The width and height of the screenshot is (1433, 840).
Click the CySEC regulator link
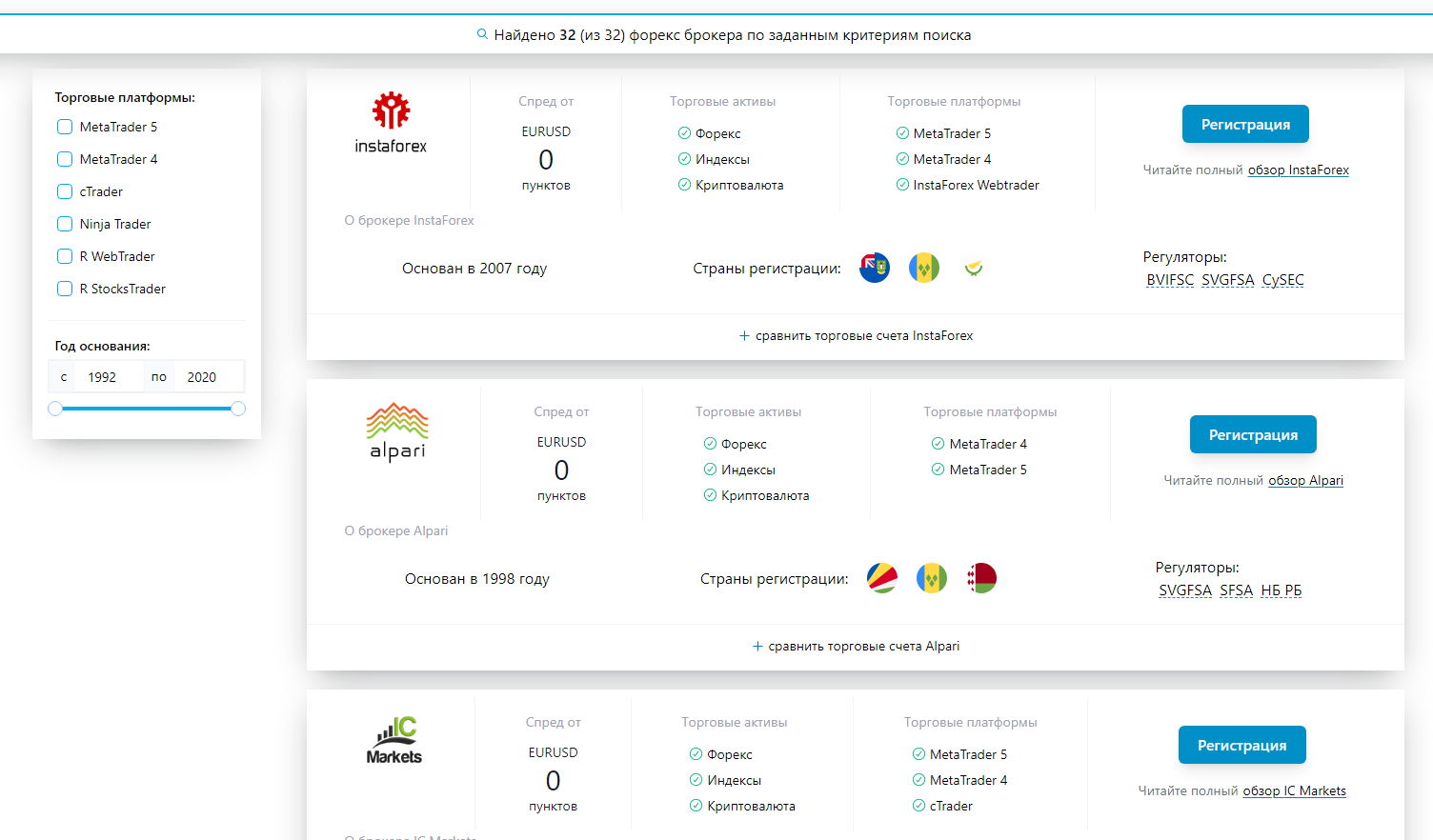click(1282, 280)
